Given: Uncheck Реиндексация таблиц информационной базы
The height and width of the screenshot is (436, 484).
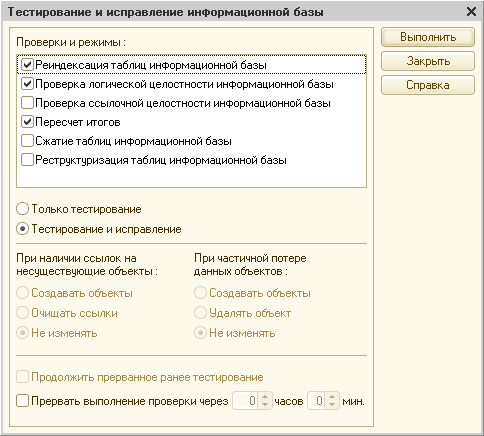Looking at the screenshot, I should click(x=27, y=65).
